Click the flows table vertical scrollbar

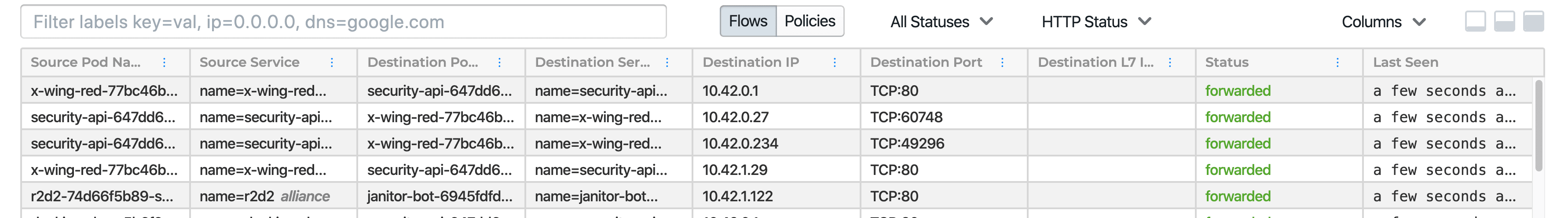point(1539,126)
